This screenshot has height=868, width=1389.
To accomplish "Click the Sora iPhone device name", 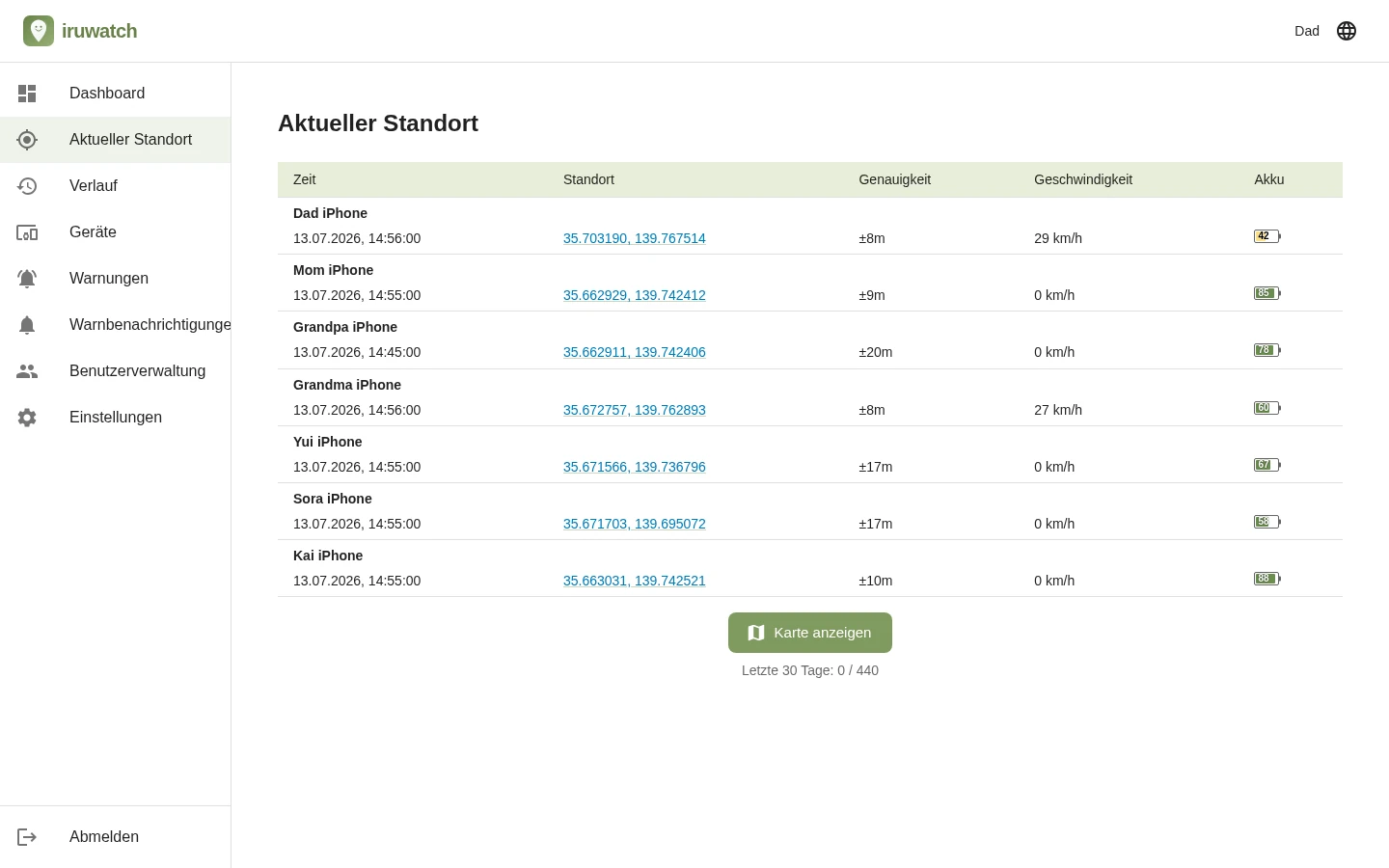I will tap(333, 499).
